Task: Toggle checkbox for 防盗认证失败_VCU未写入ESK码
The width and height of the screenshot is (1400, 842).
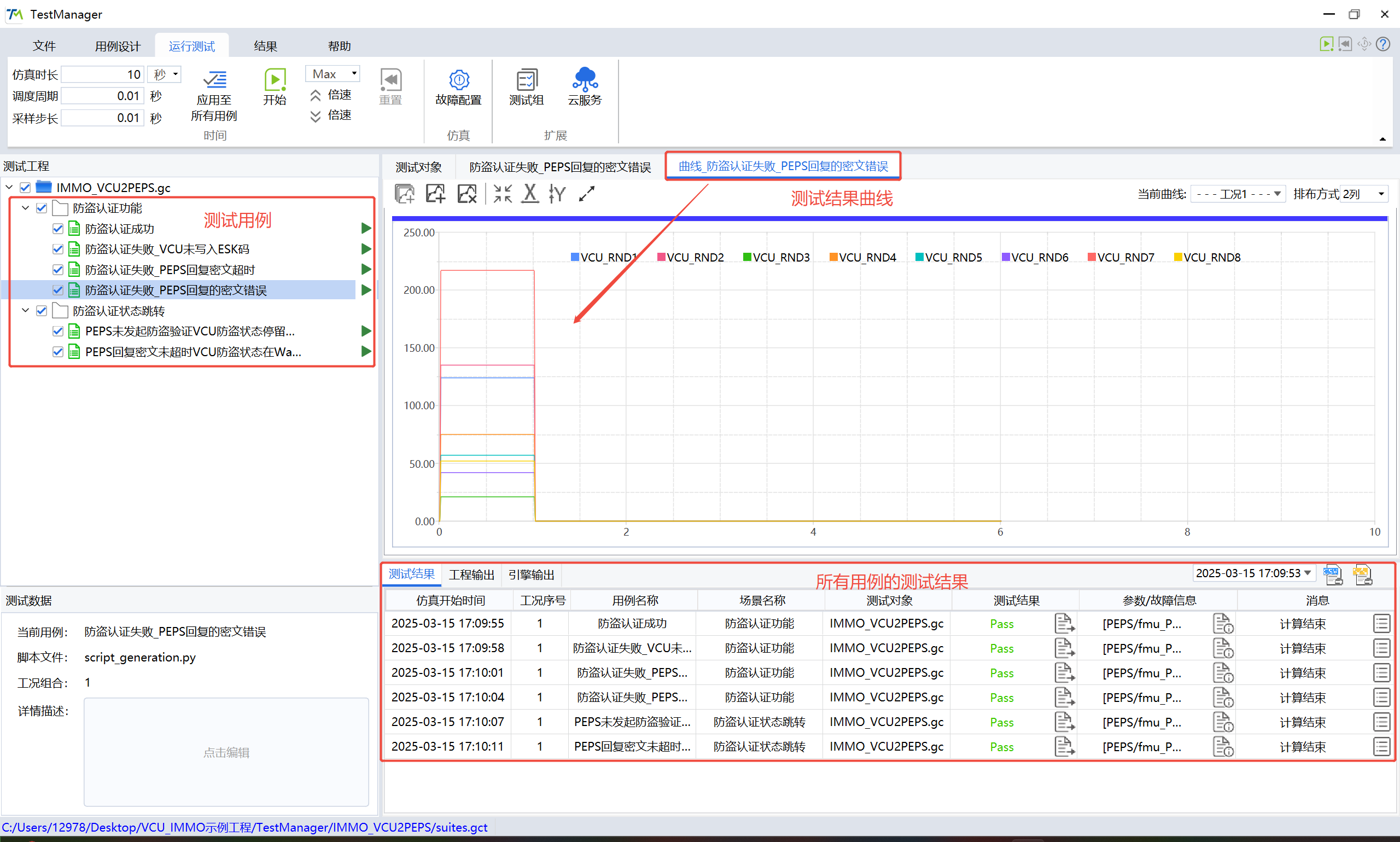Action: (x=57, y=249)
